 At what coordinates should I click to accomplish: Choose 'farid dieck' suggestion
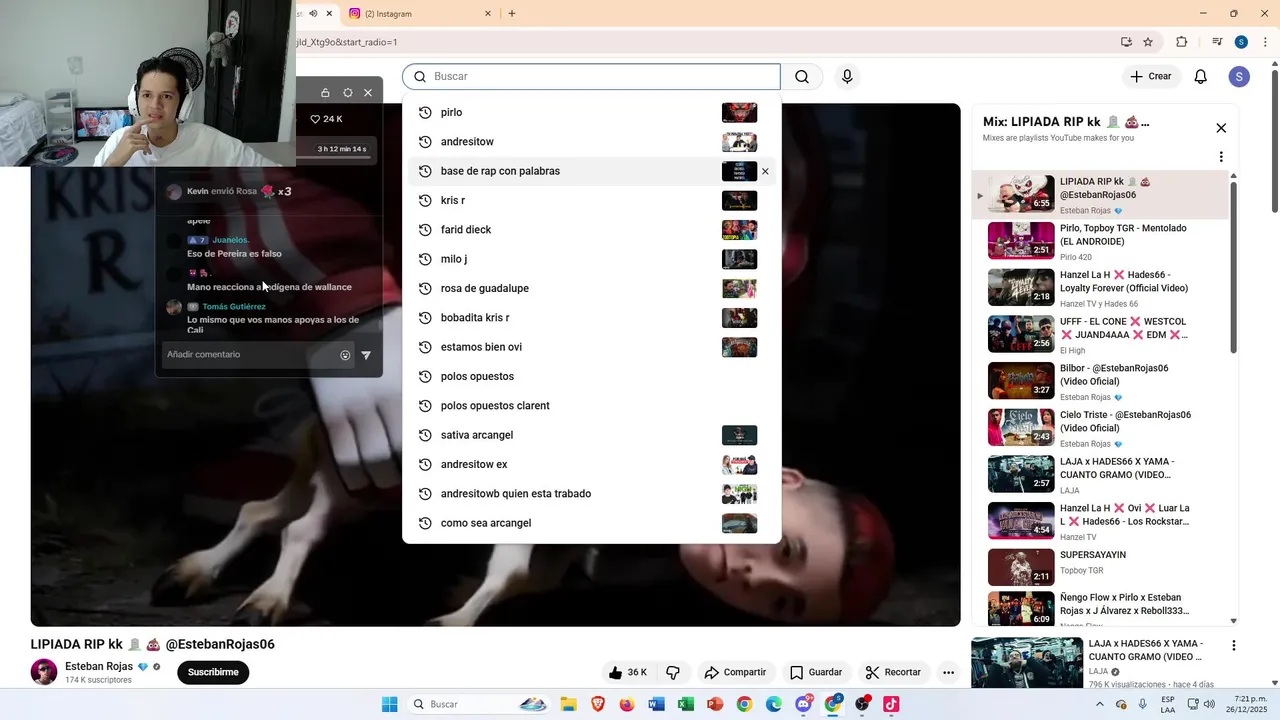point(591,230)
